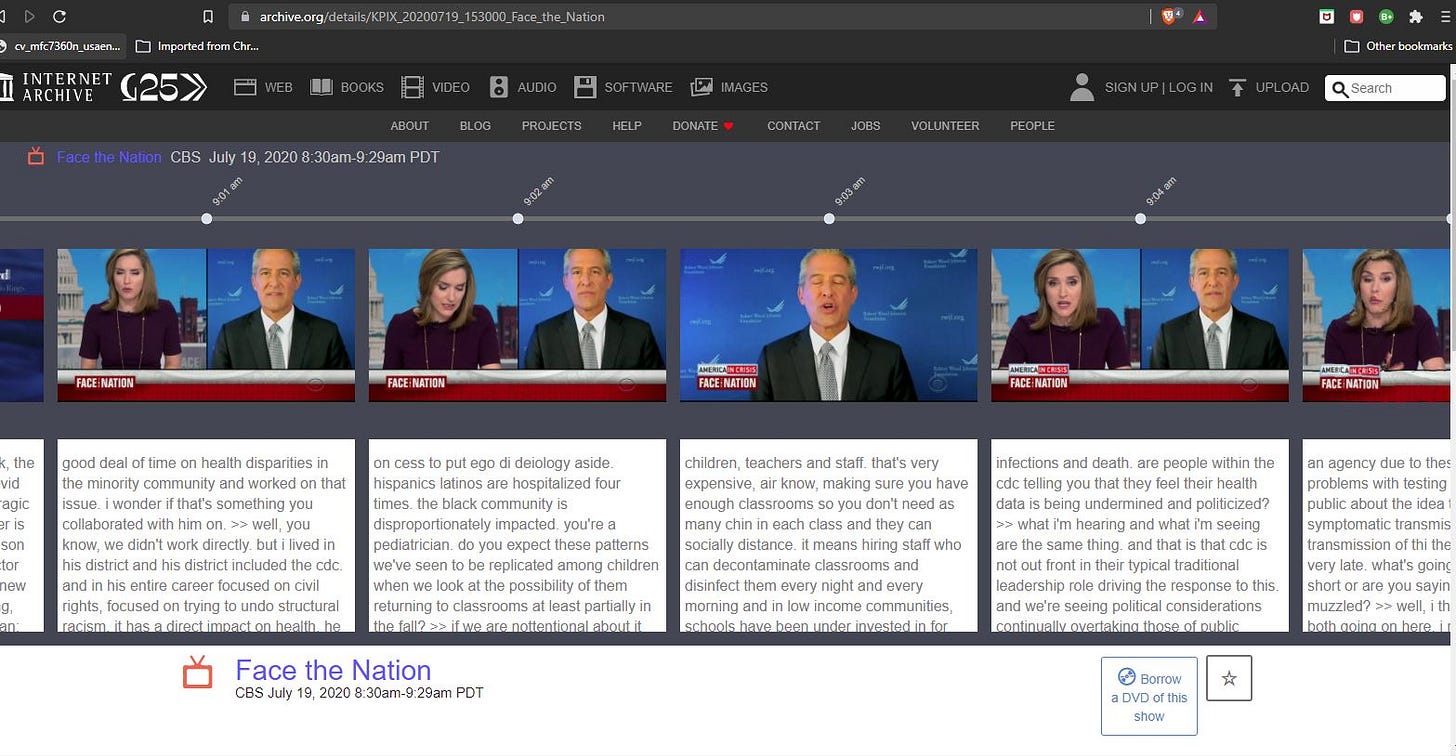Screen dimensions: 1456x756
Task: Open the DONATE menu item
Action: tap(703, 126)
